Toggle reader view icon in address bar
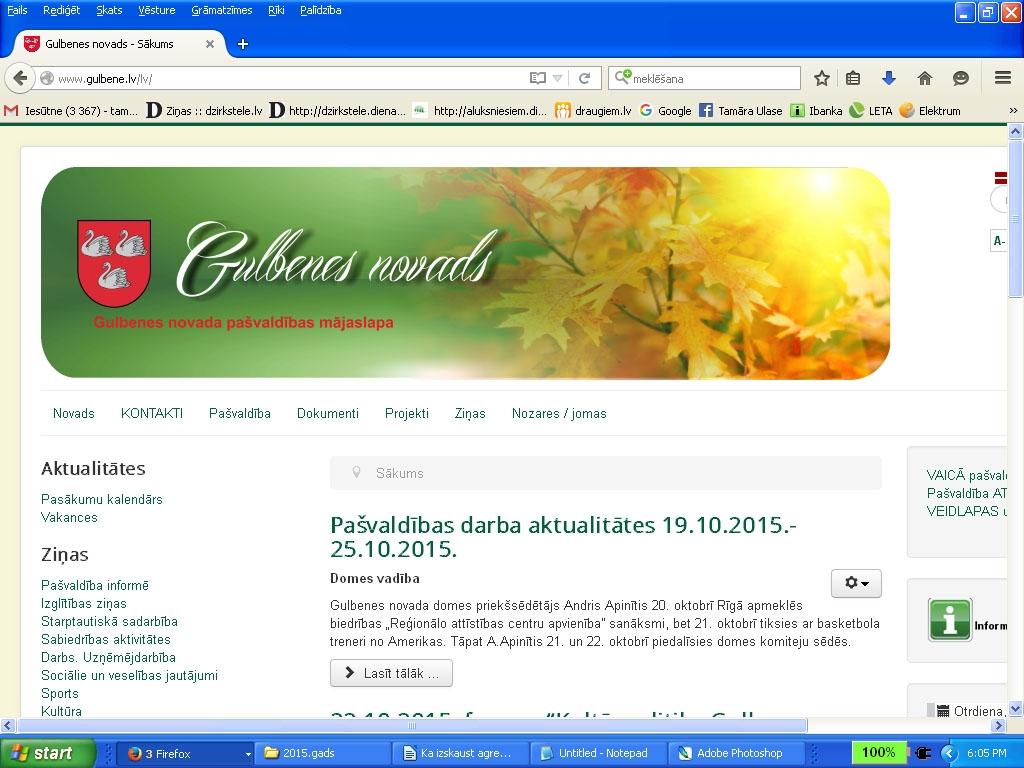1024x768 pixels. 538,78
